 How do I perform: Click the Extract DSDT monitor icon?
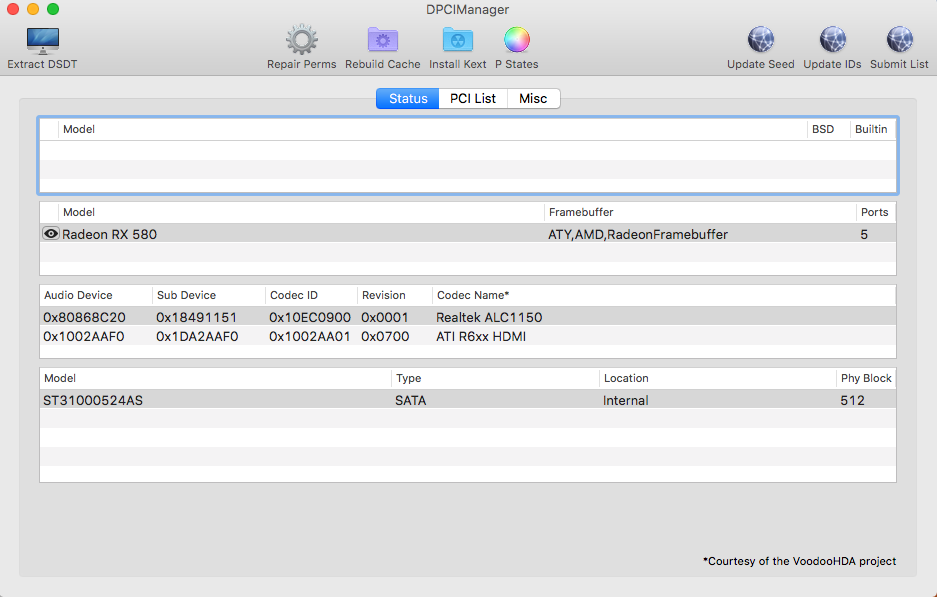click(42, 41)
